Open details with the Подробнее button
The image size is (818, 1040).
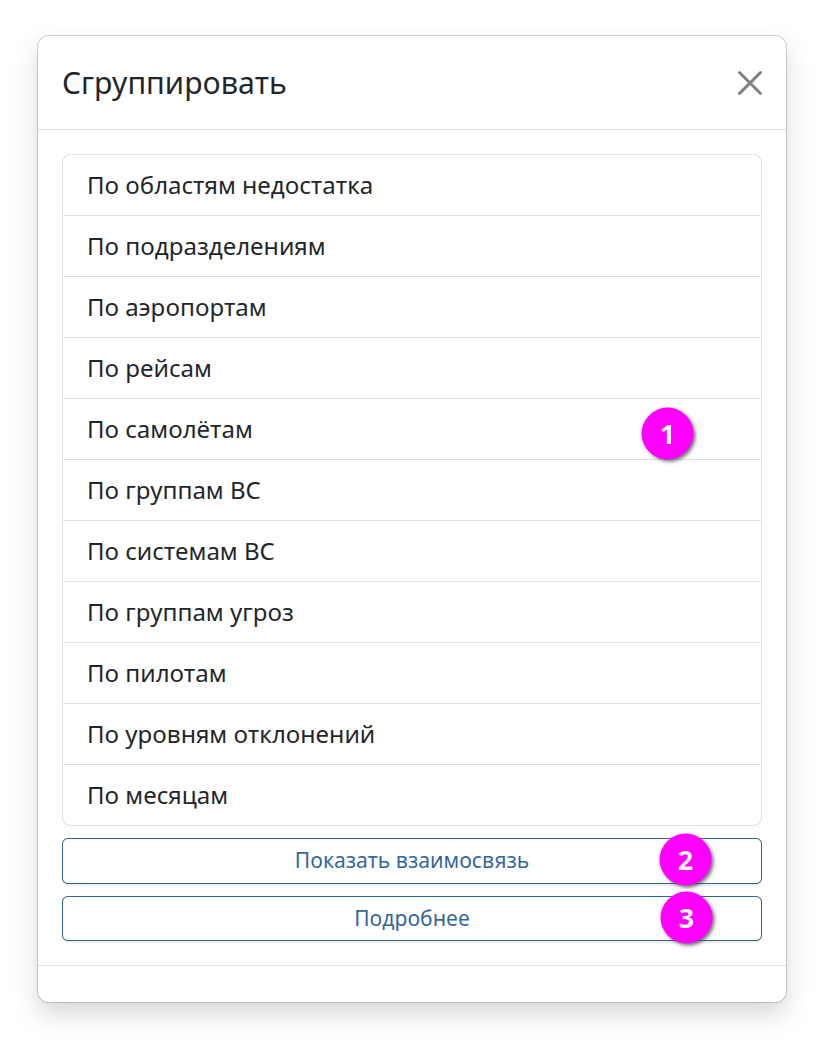tap(411, 919)
